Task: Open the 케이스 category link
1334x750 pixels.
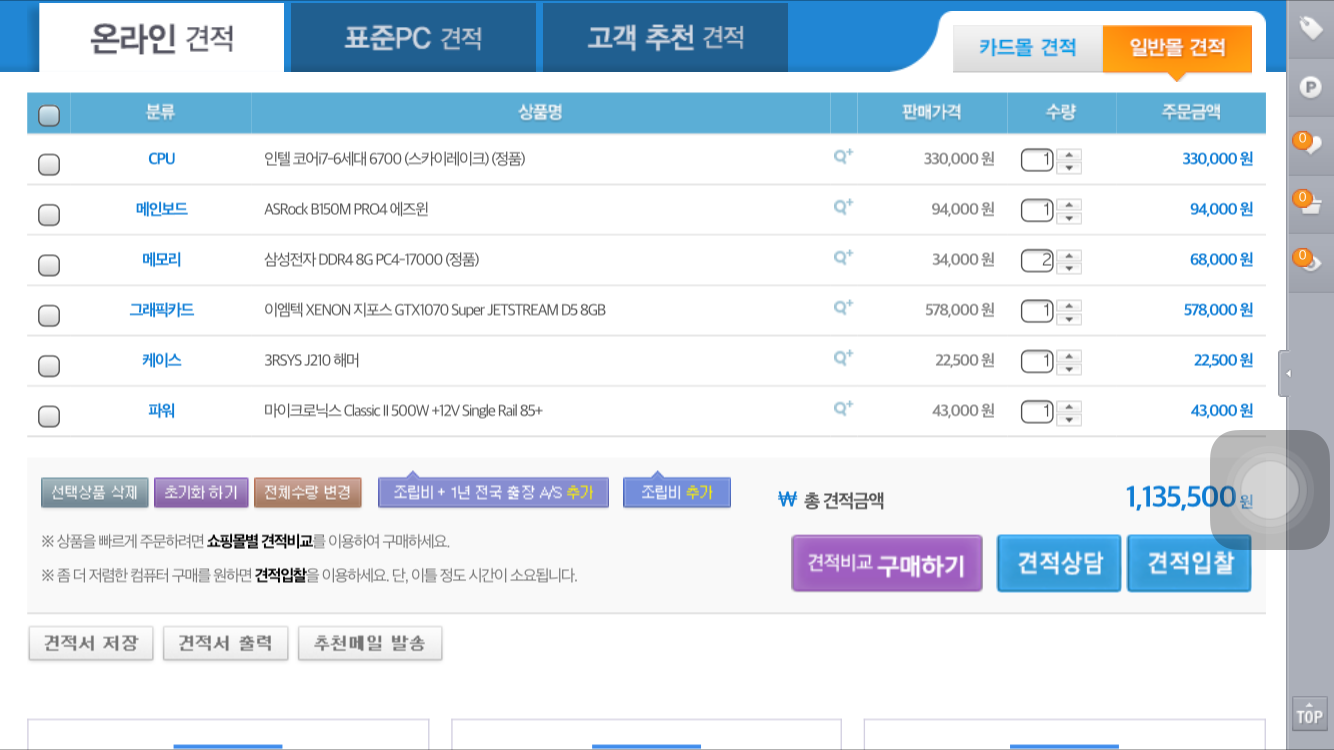Action: 161,360
